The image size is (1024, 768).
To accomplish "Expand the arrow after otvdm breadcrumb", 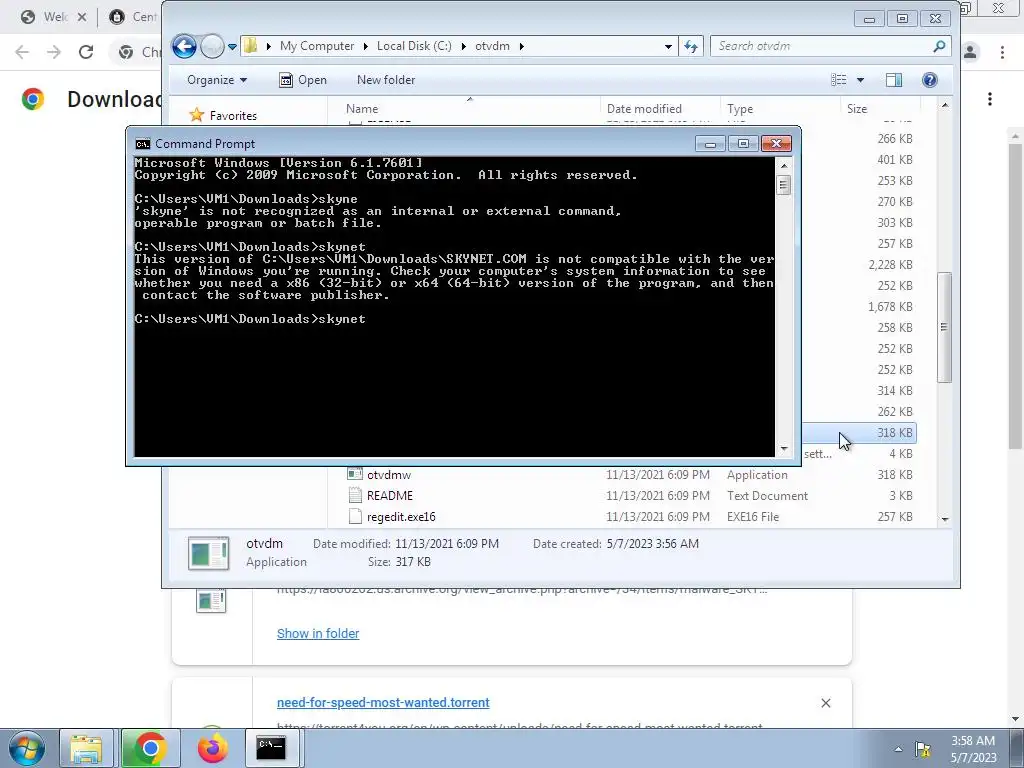I will (x=522, y=46).
